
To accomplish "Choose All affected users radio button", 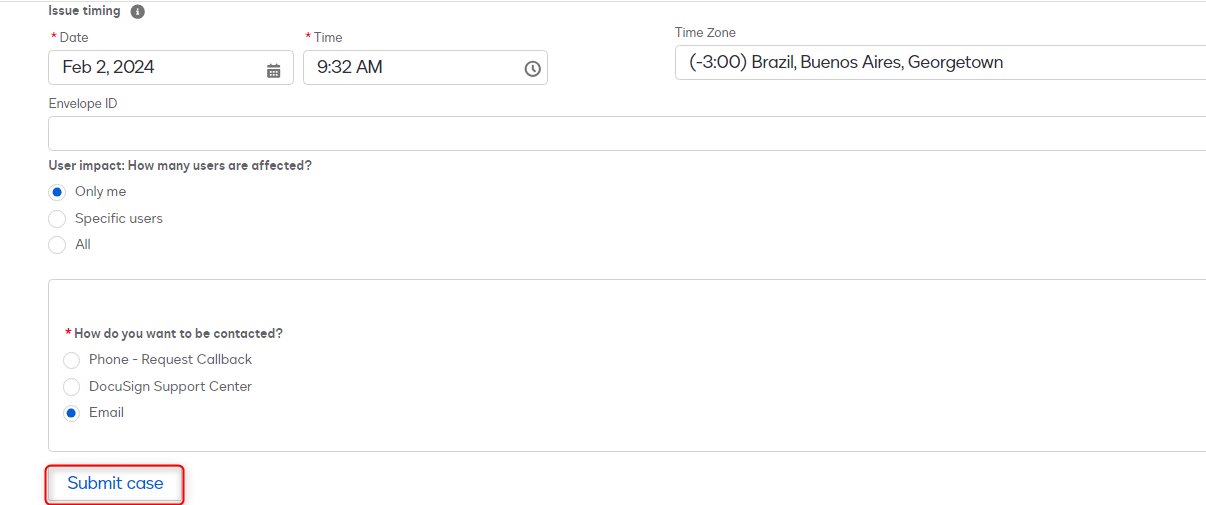I will click(57, 244).
